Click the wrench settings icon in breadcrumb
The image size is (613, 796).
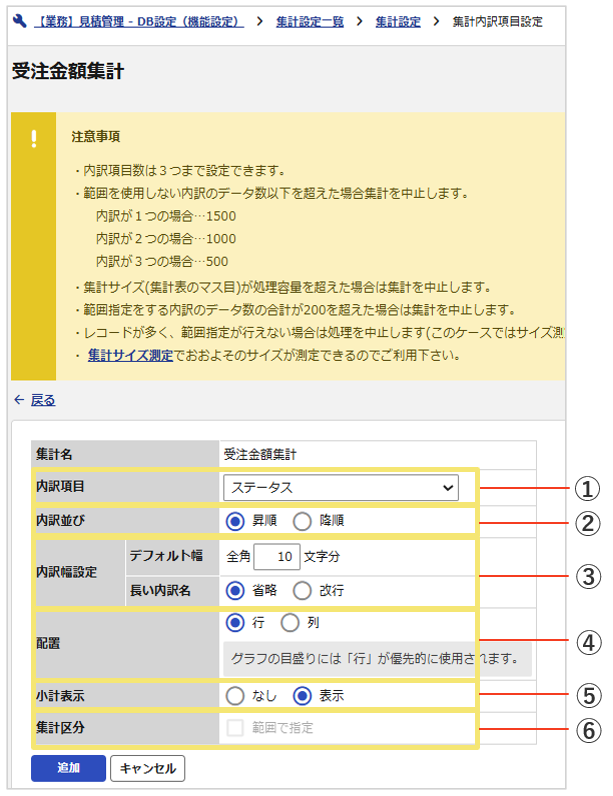(19, 21)
